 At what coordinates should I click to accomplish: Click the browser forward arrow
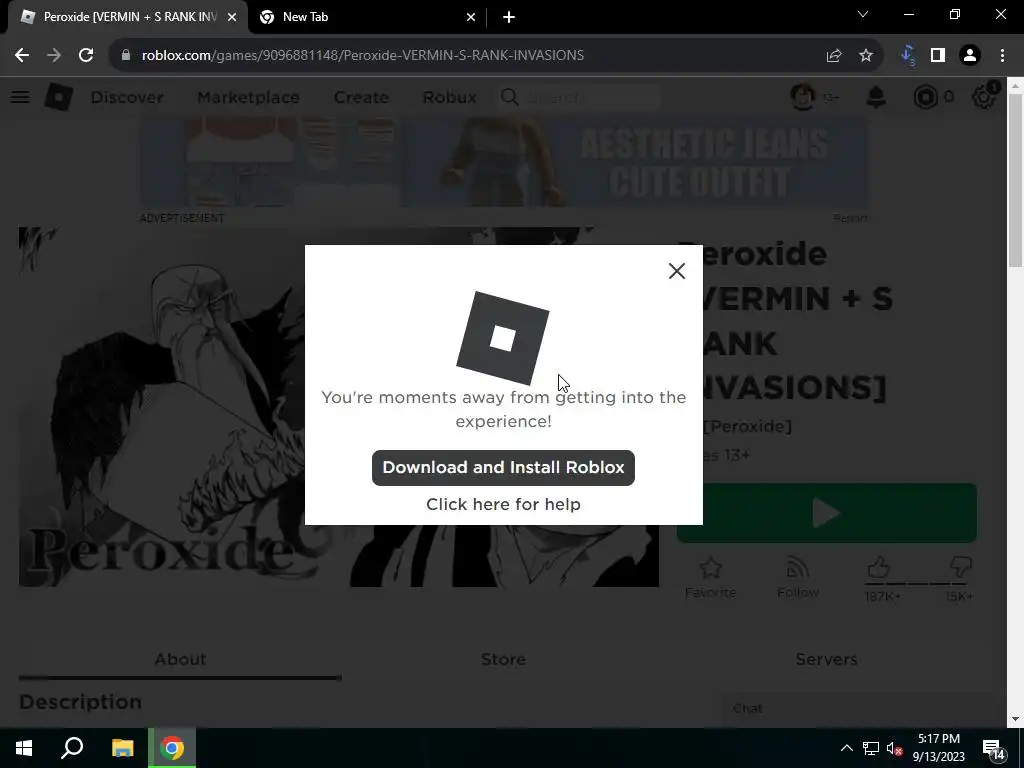pos(54,56)
